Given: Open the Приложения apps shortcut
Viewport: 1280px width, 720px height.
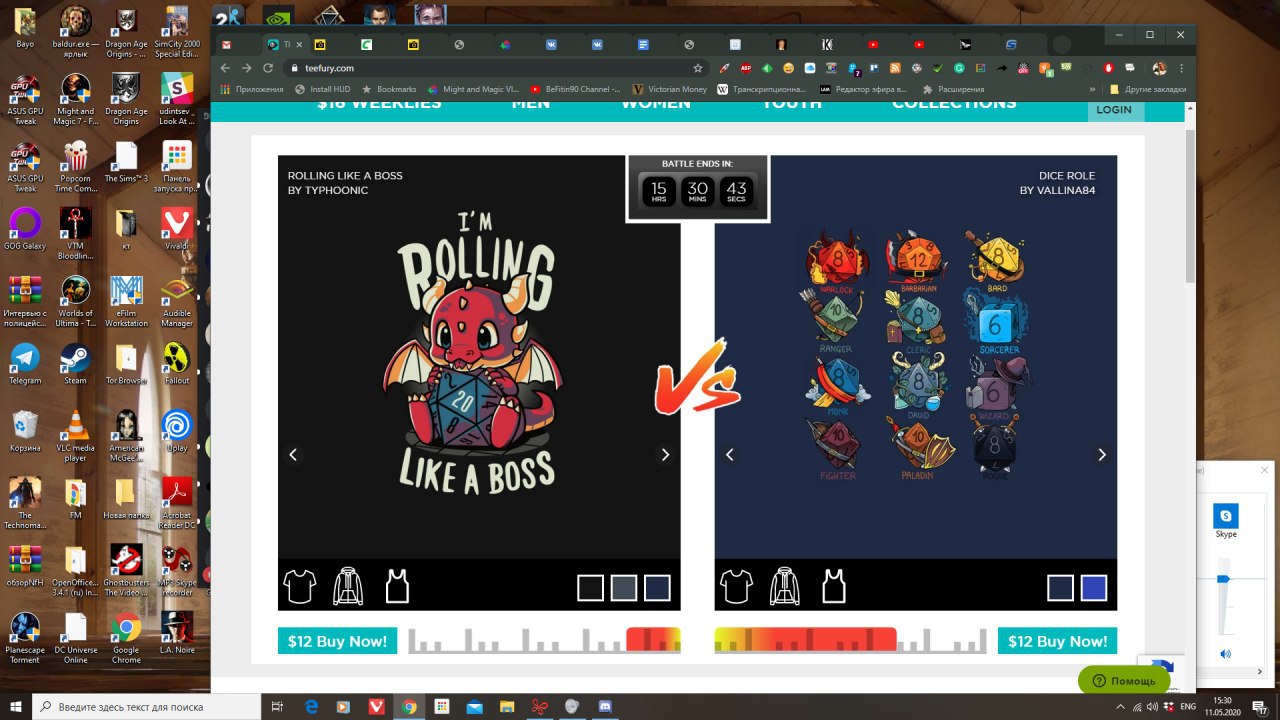Looking at the screenshot, I should click(252, 89).
